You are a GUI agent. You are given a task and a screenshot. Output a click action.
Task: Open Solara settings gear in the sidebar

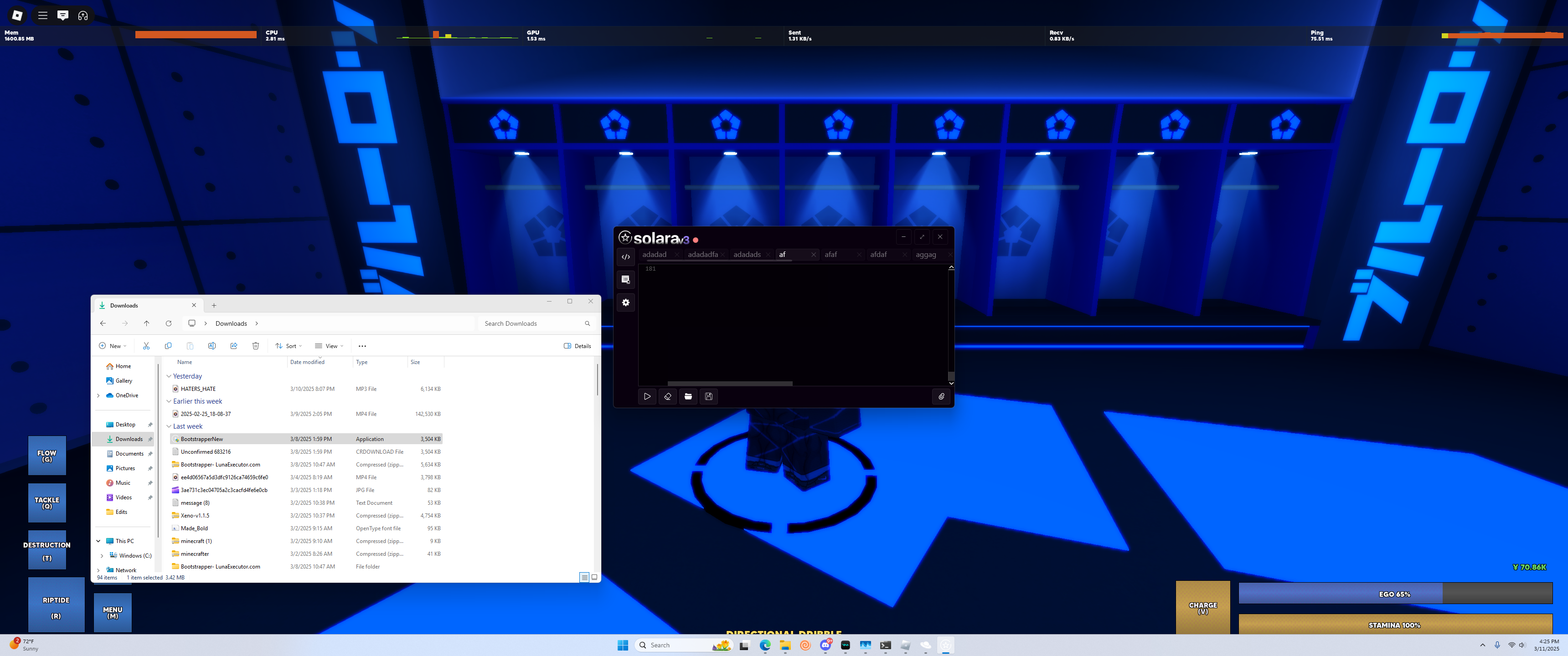click(x=626, y=302)
